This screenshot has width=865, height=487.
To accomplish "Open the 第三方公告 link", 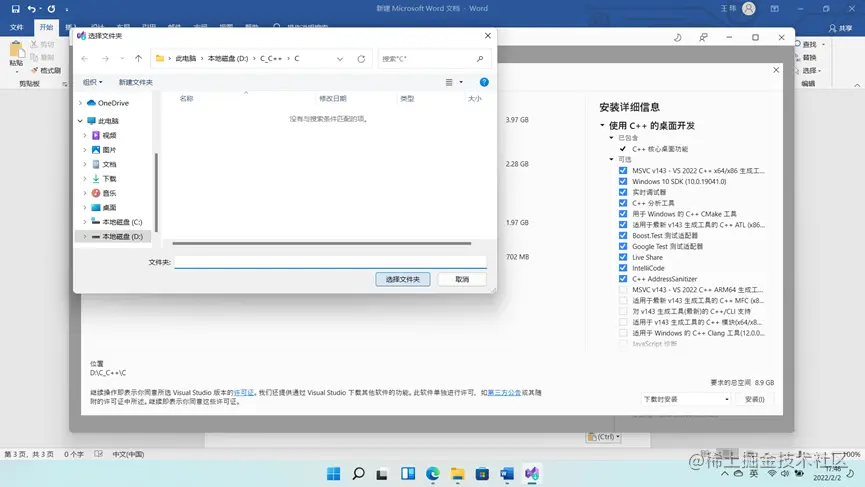I will pyautogui.click(x=504, y=393).
